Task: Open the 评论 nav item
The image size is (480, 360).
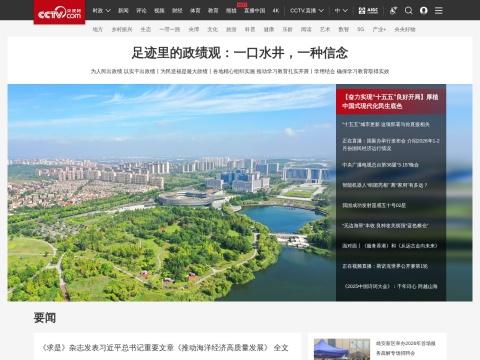Action: click(x=141, y=11)
